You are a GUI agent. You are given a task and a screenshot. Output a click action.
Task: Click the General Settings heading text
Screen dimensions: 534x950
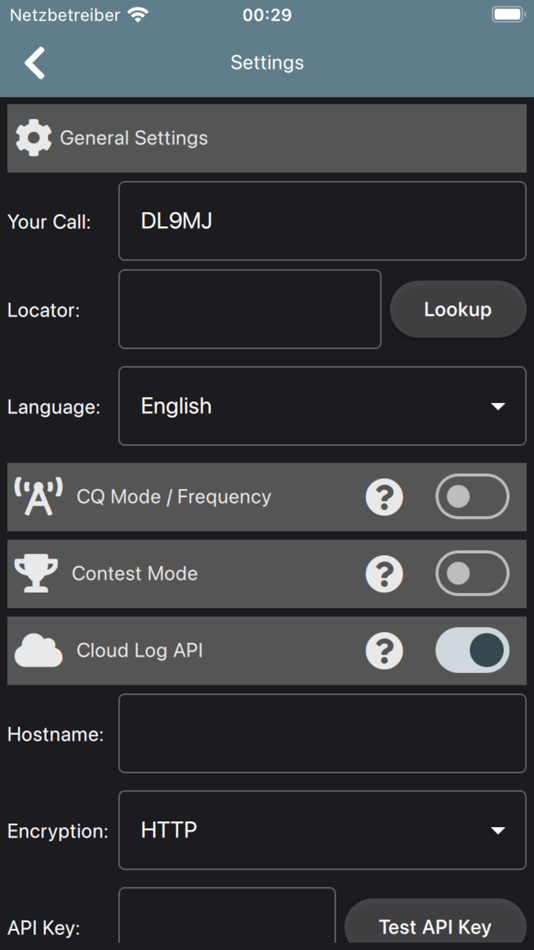tap(134, 138)
